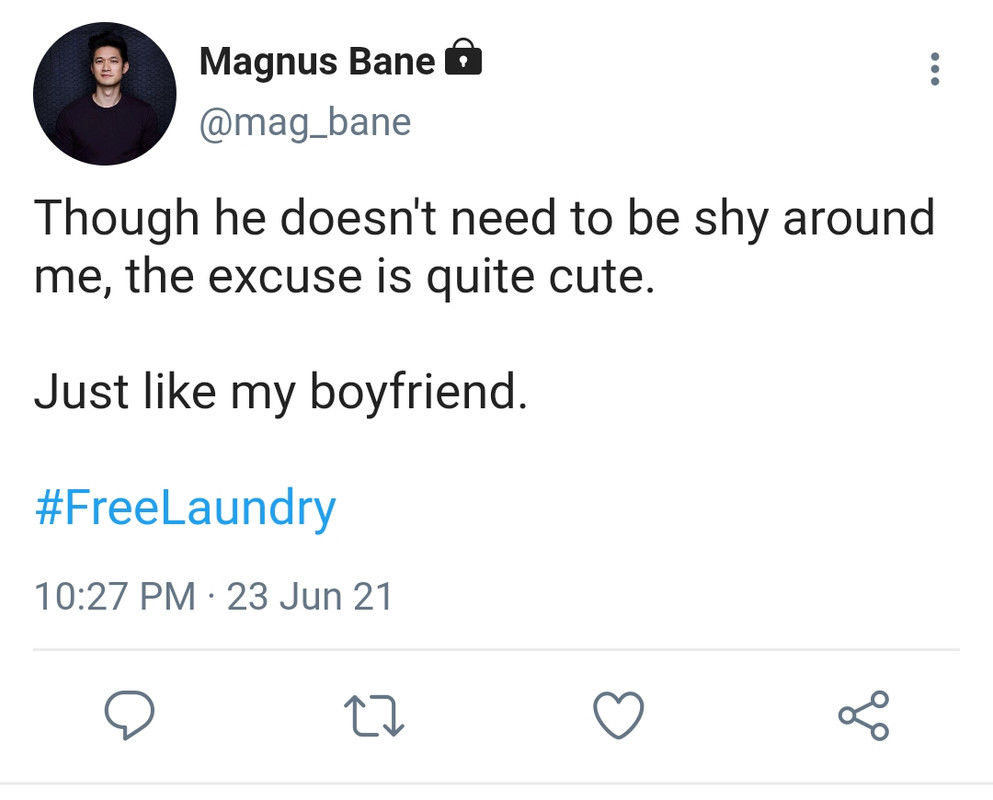Like the tweet with the heart icon

point(618,715)
